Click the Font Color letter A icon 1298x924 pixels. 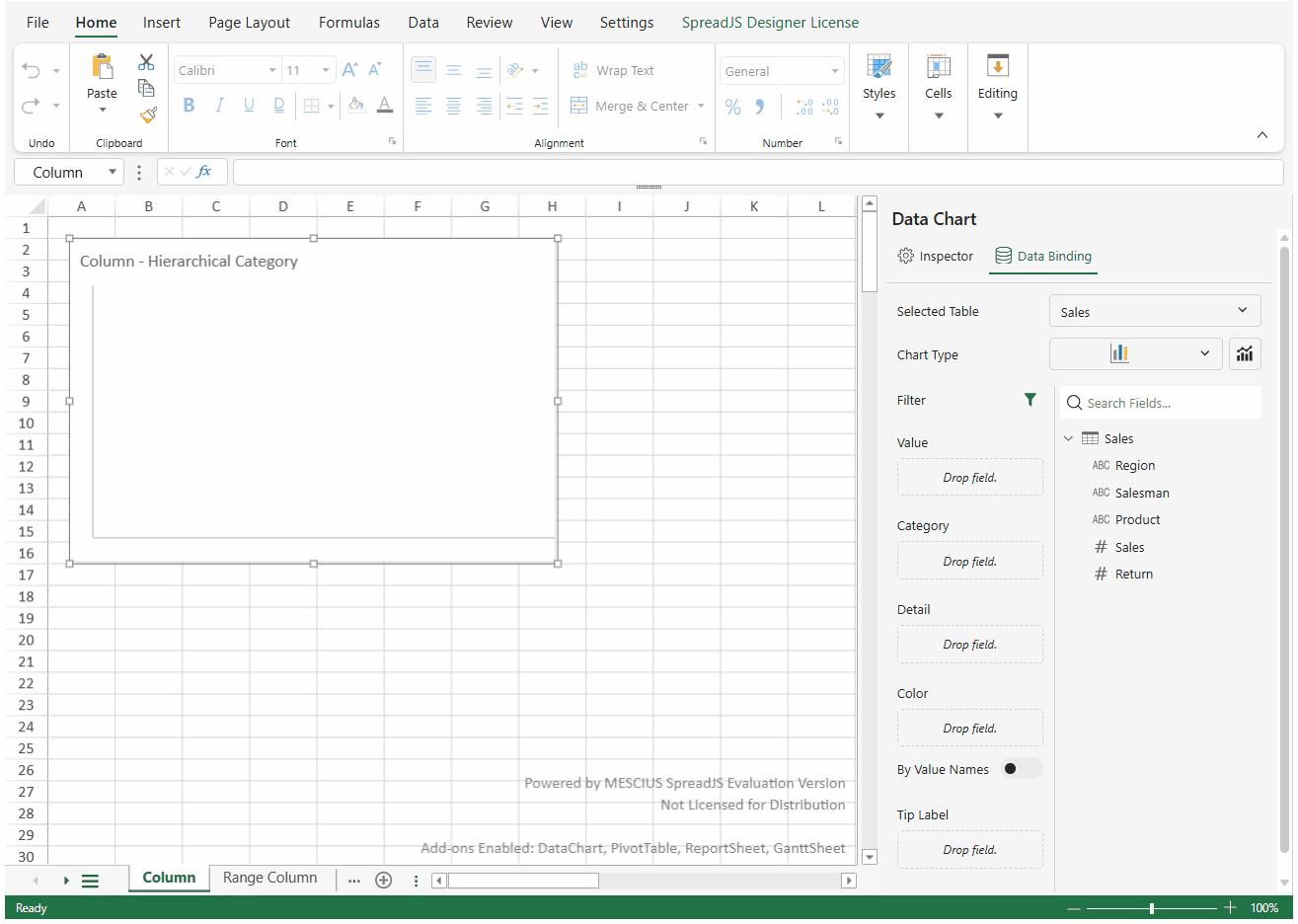click(x=385, y=105)
